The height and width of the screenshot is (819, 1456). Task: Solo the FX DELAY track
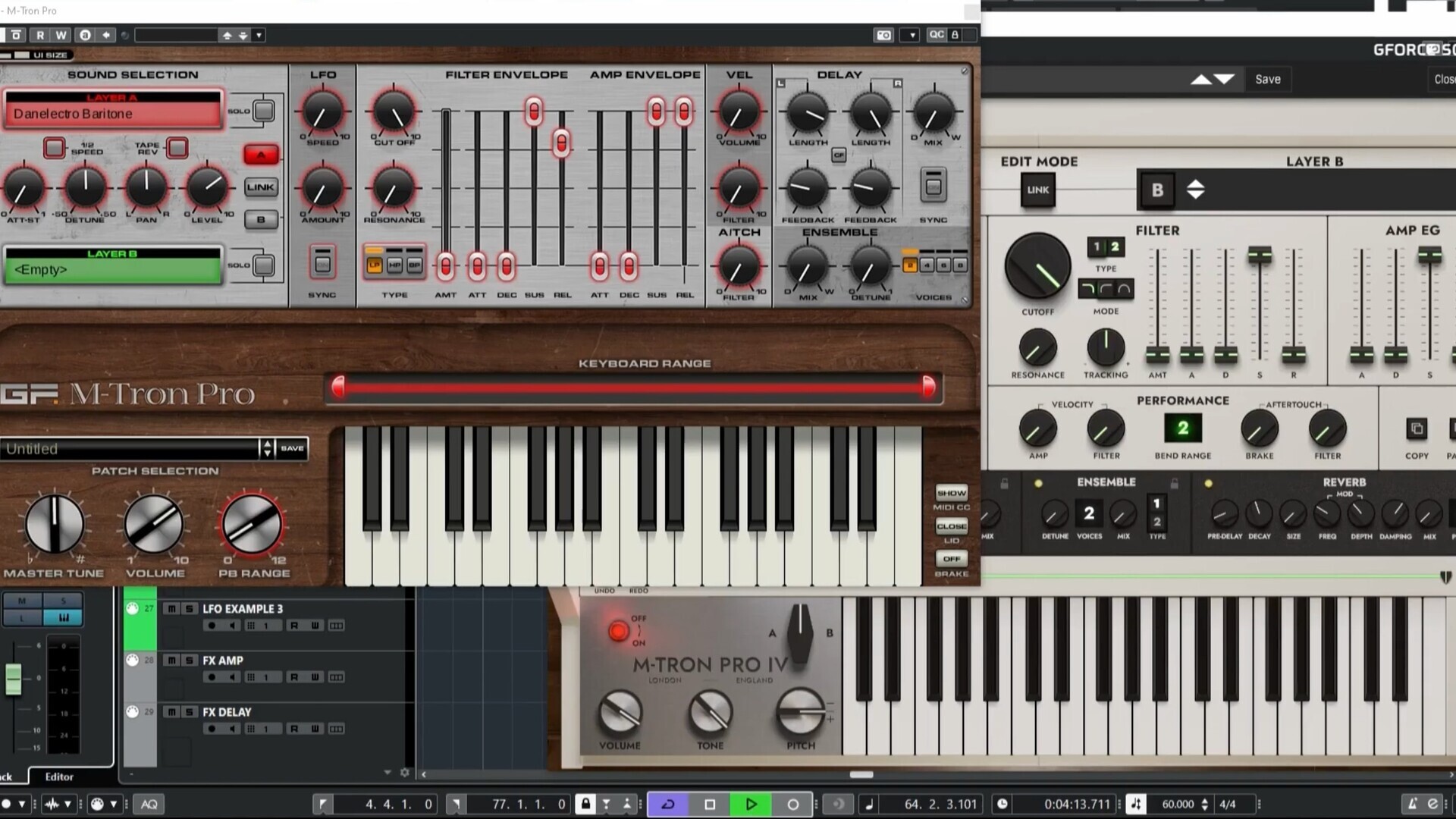[x=189, y=712]
